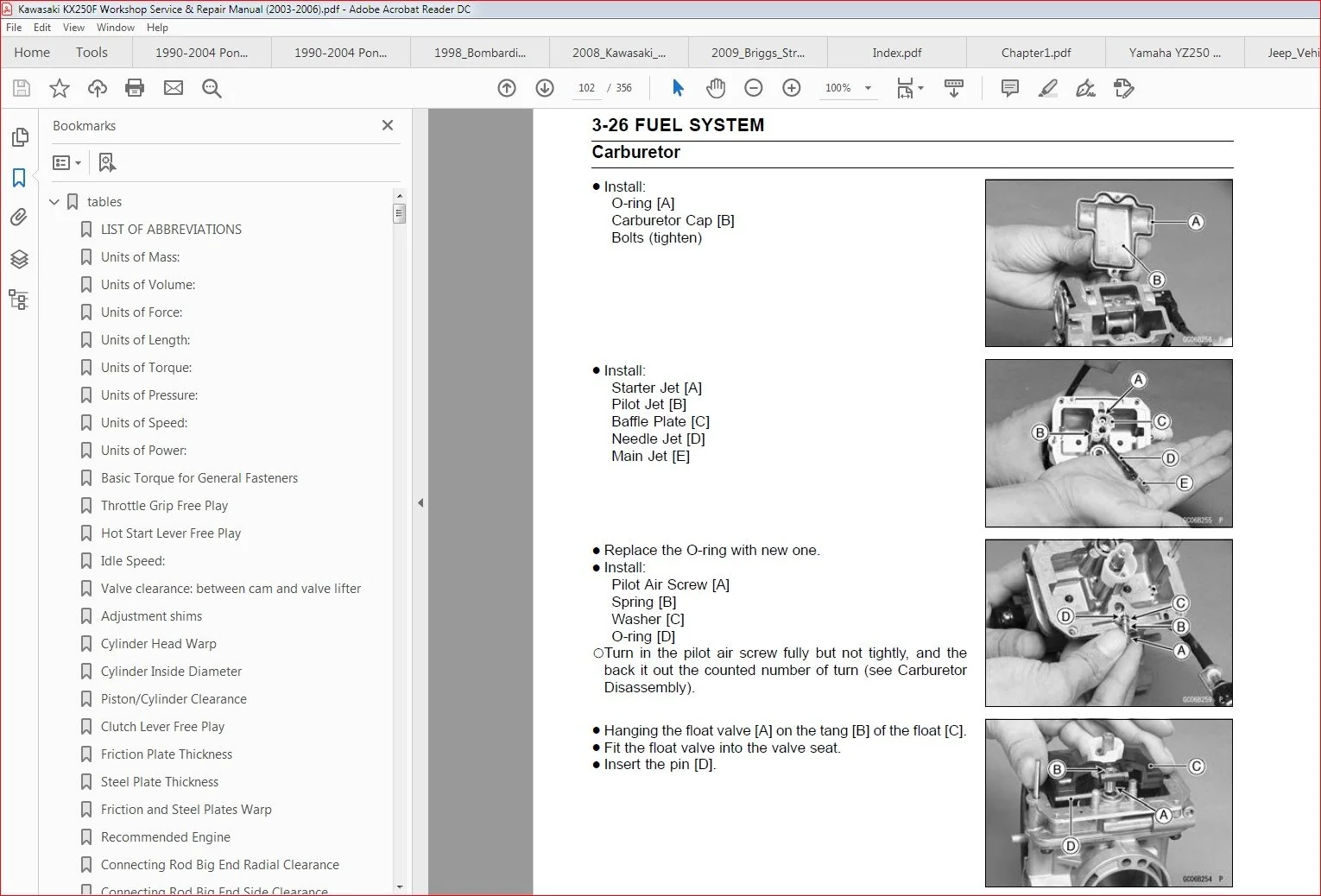Print the document with the printer icon
Viewport: 1321px width, 896px height.
coord(135,88)
